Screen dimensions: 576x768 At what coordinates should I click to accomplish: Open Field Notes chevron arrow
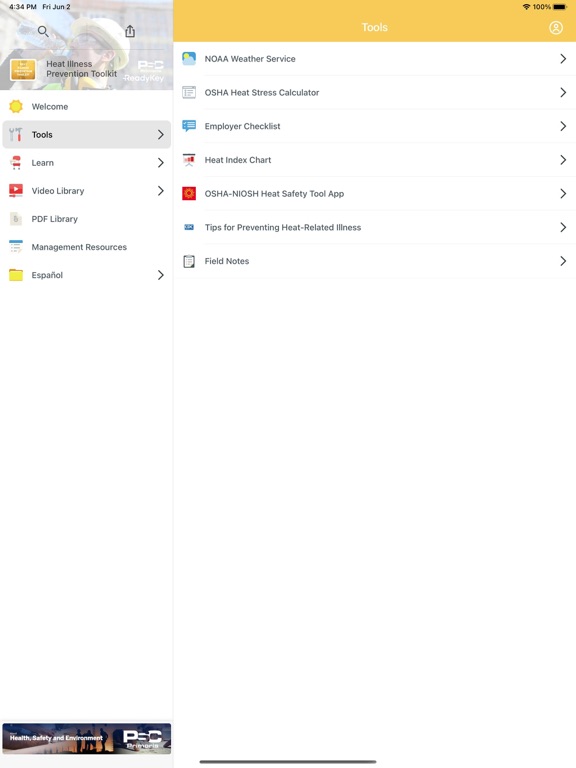(563, 261)
